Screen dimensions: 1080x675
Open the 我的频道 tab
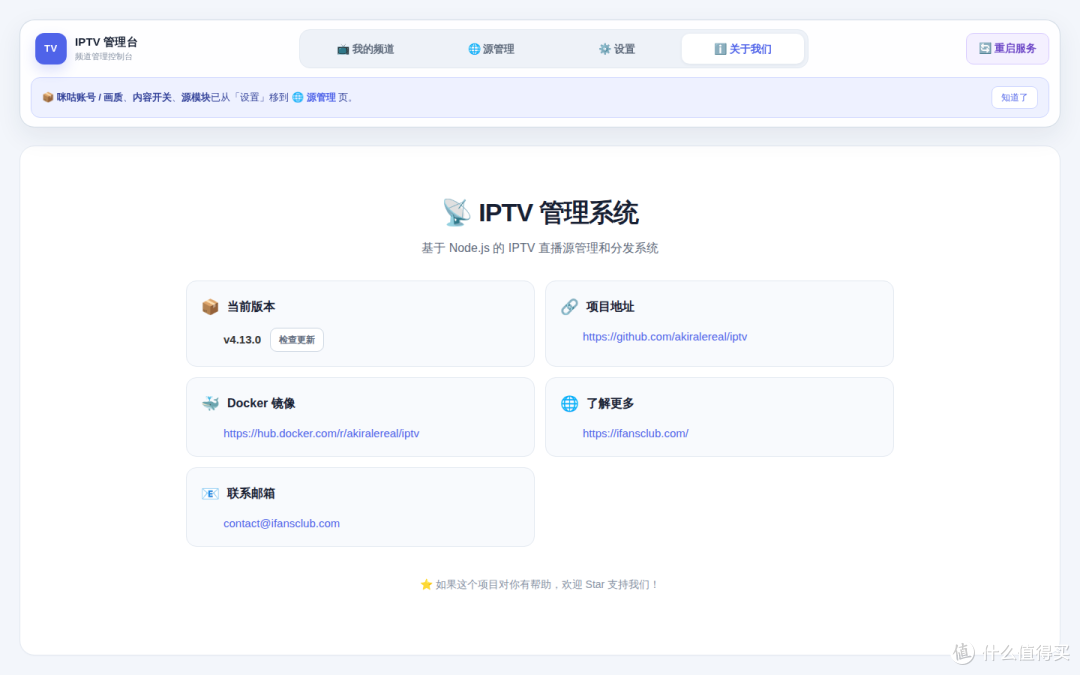[x=365, y=49]
